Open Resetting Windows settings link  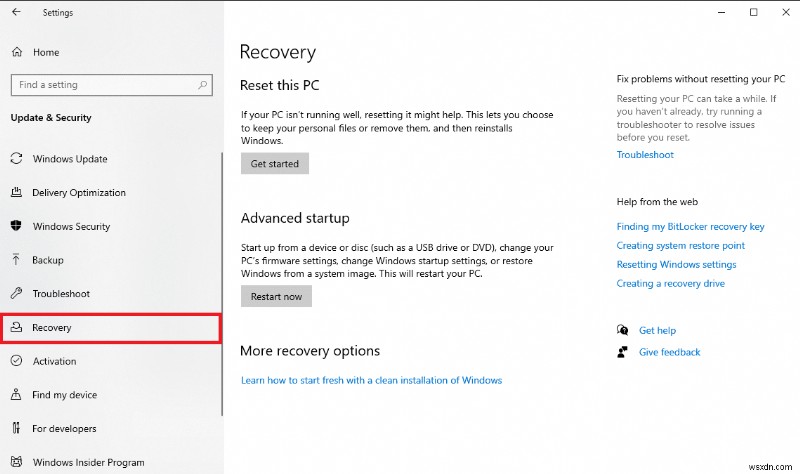[676, 264]
